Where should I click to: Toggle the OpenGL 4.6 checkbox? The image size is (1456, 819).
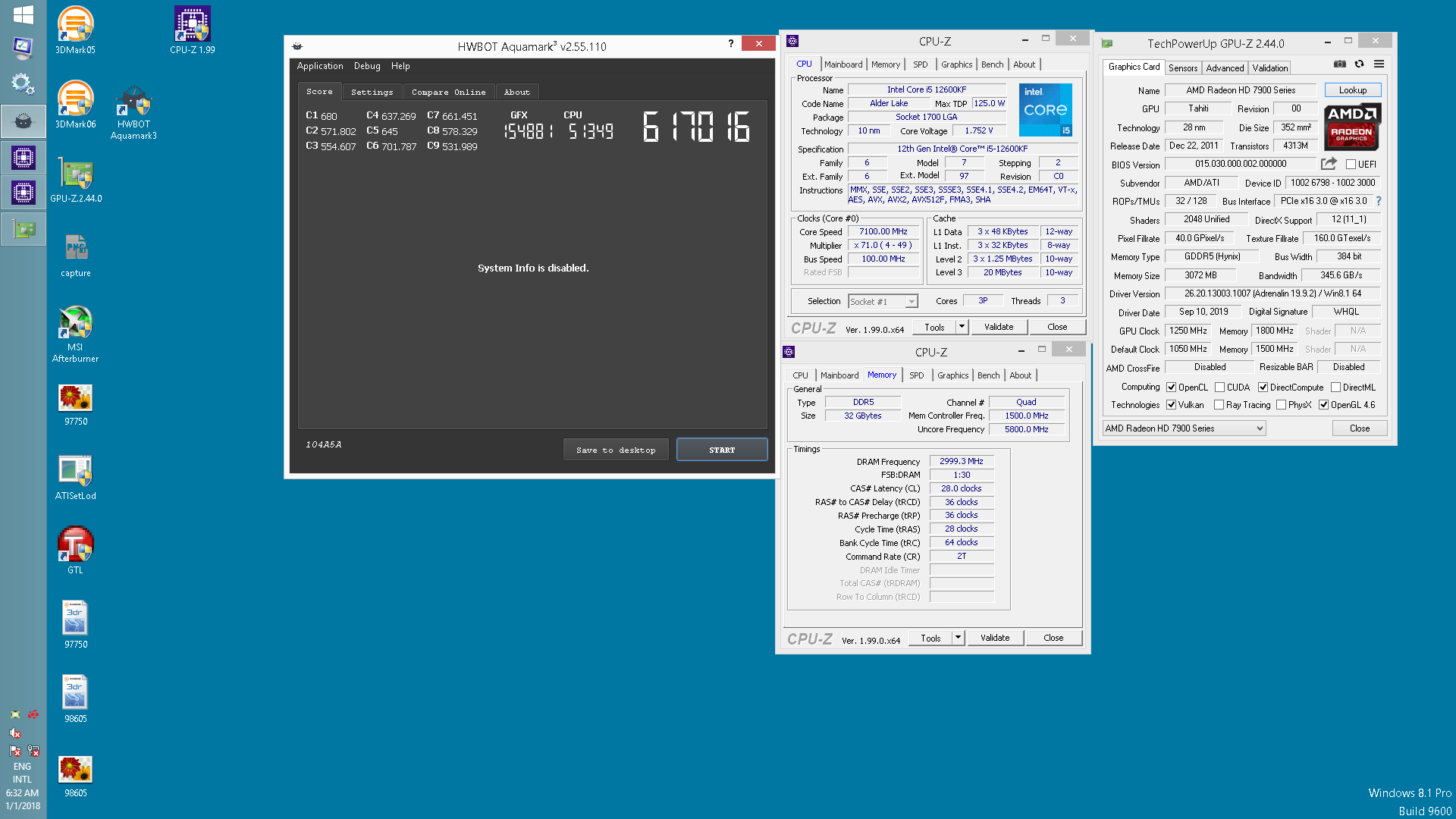point(1323,405)
